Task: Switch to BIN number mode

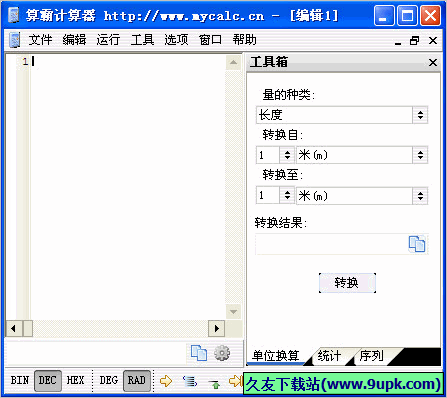Action: (x=20, y=380)
